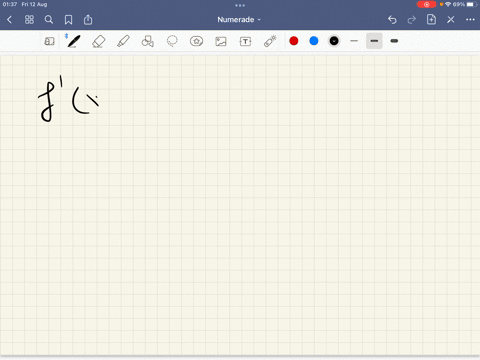Tap the 01:37 clock in status bar

(x=10, y=4)
